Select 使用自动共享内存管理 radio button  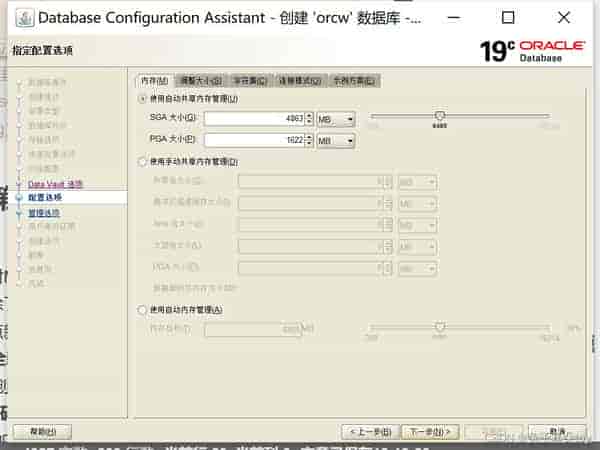click(142, 99)
